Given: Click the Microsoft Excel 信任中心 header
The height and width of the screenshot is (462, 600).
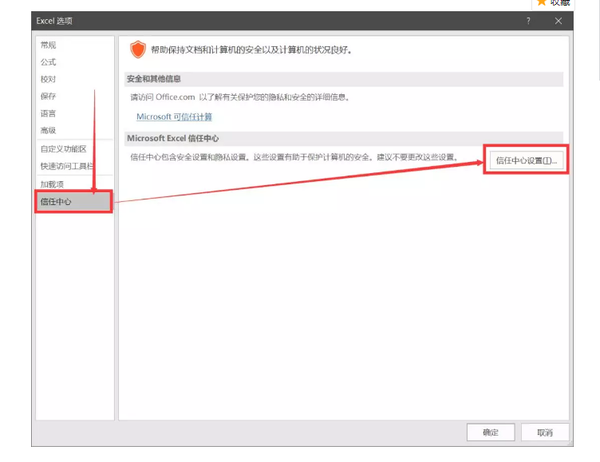Looking at the screenshot, I should (x=344, y=138).
